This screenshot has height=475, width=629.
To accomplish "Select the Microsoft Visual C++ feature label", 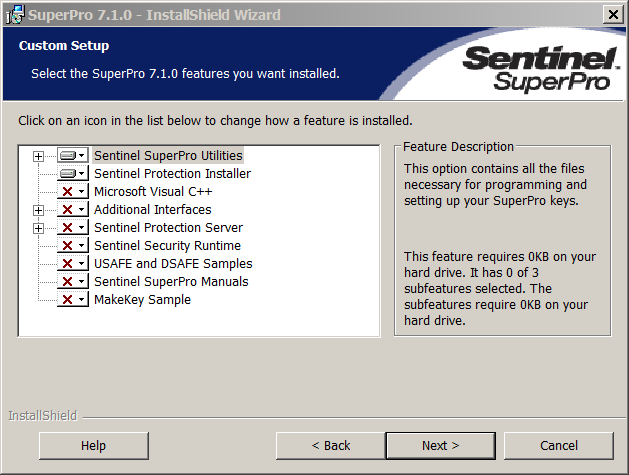I will point(153,192).
